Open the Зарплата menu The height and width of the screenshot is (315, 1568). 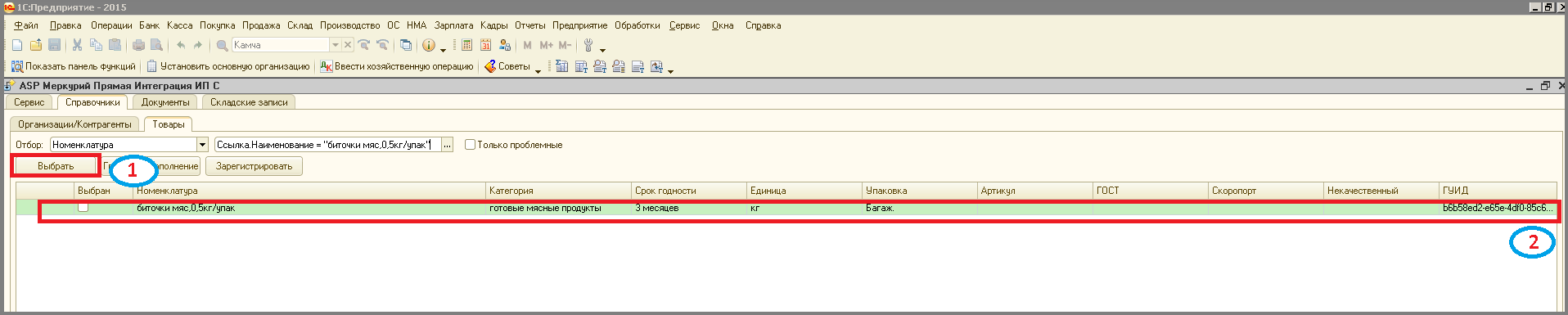click(x=453, y=25)
